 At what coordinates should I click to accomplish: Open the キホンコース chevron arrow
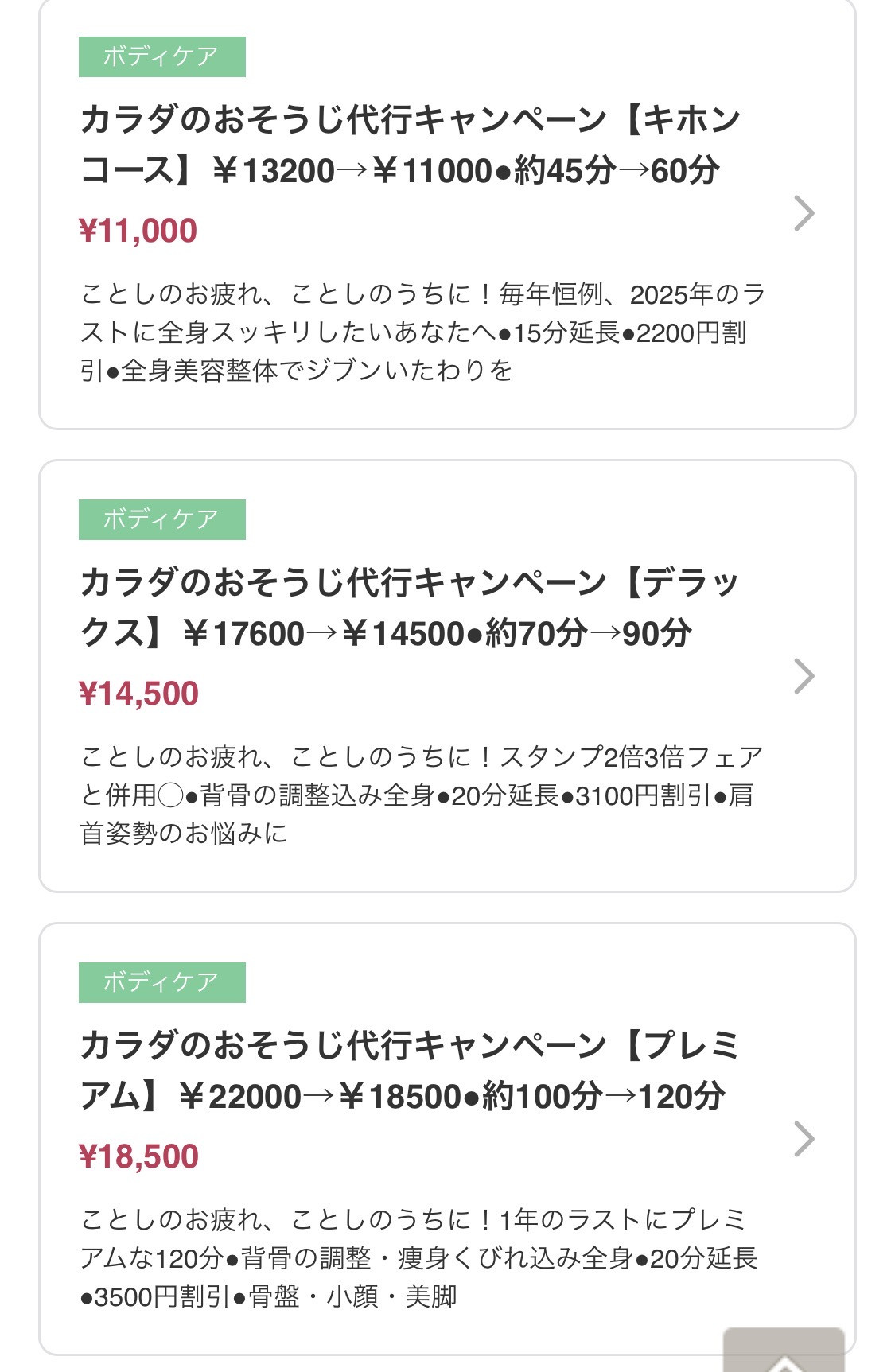(804, 213)
